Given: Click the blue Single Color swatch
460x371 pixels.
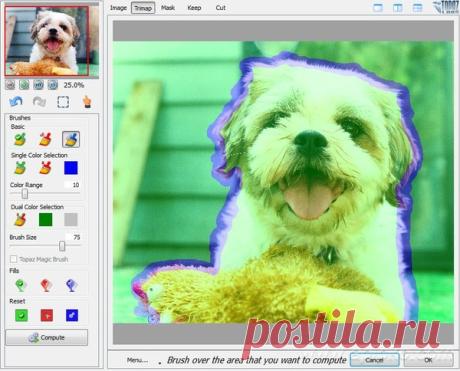Looking at the screenshot, I should (x=71, y=168).
